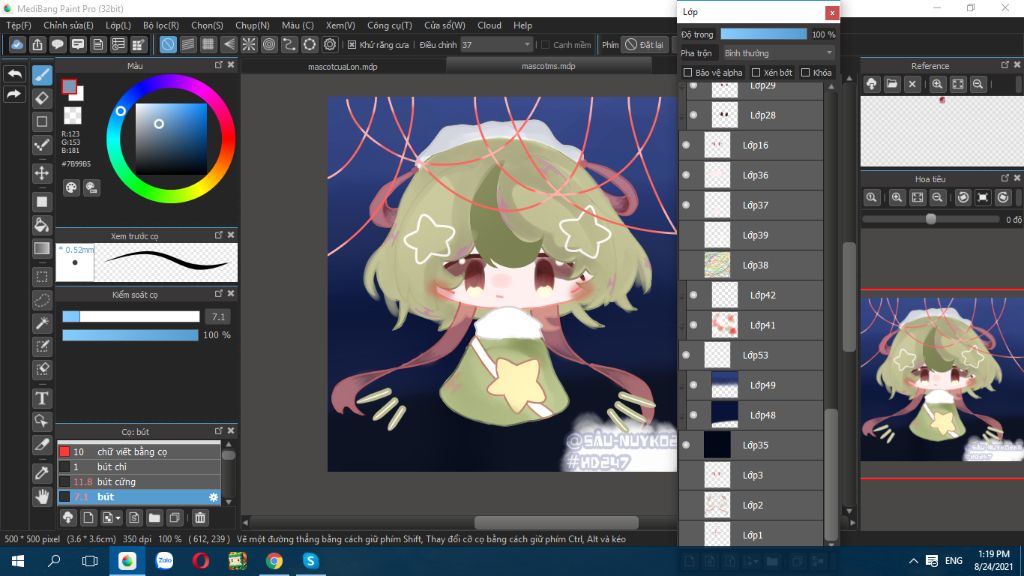
Task: Select the Magic Wand tool
Action: coord(42,323)
